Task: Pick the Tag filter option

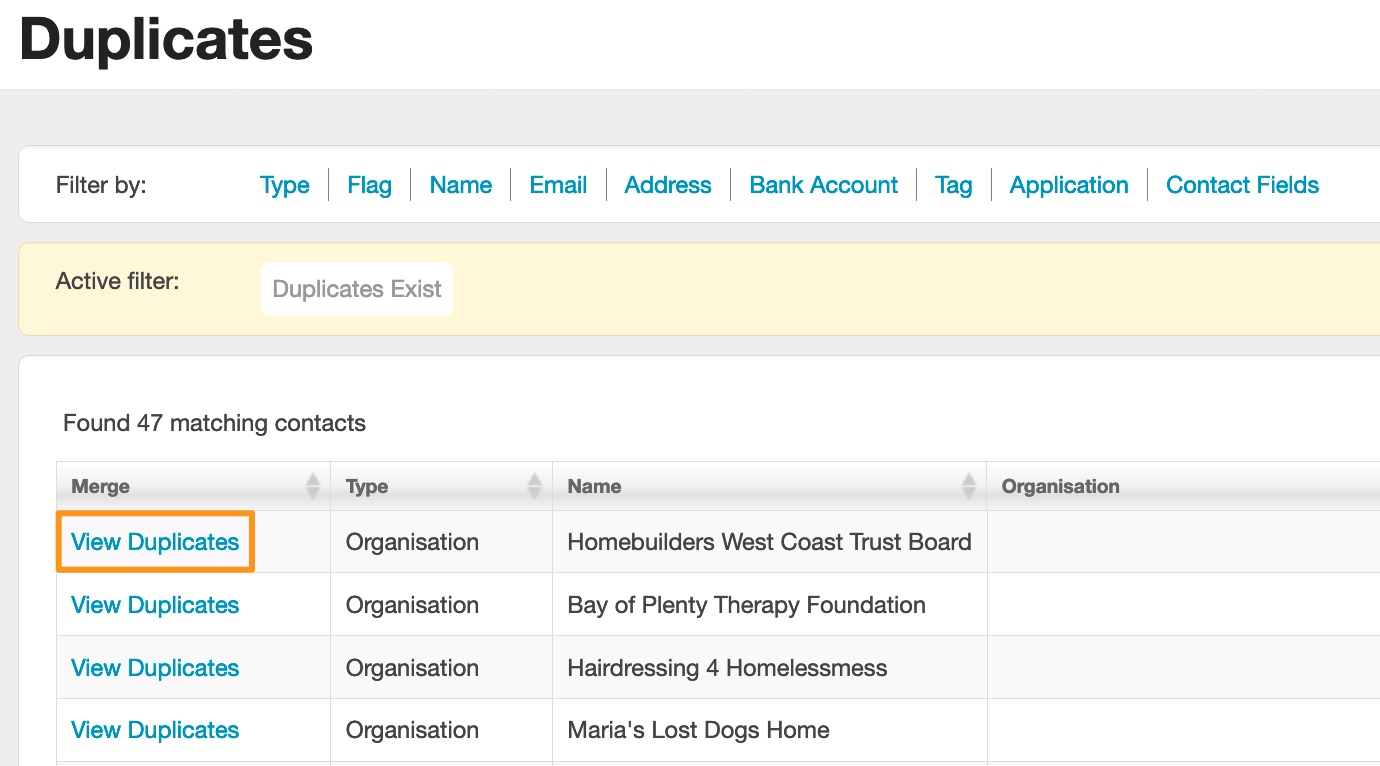Action: click(953, 185)
